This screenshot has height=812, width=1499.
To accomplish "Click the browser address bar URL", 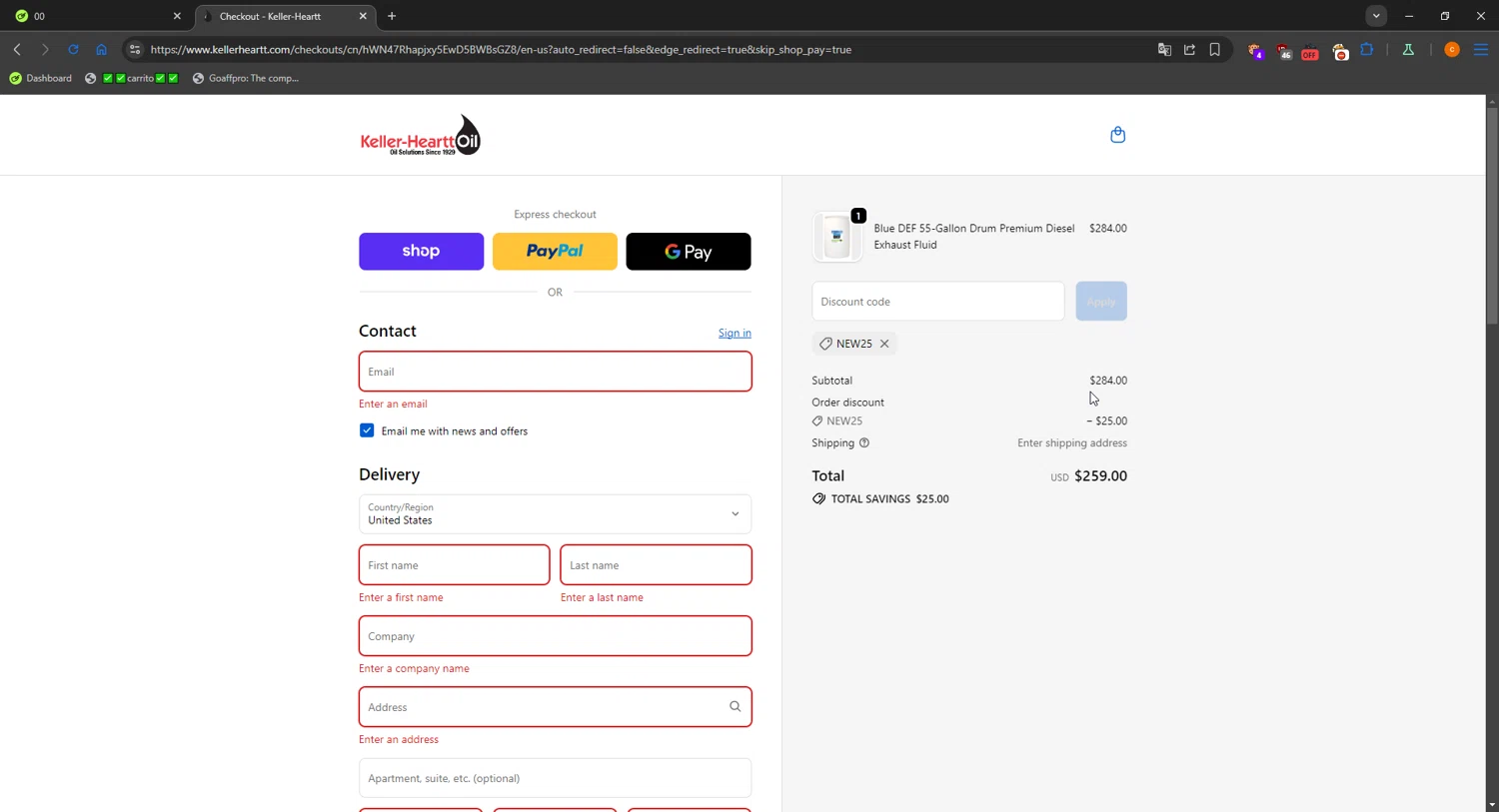I will pyautogui.click(x=501, y=49).
